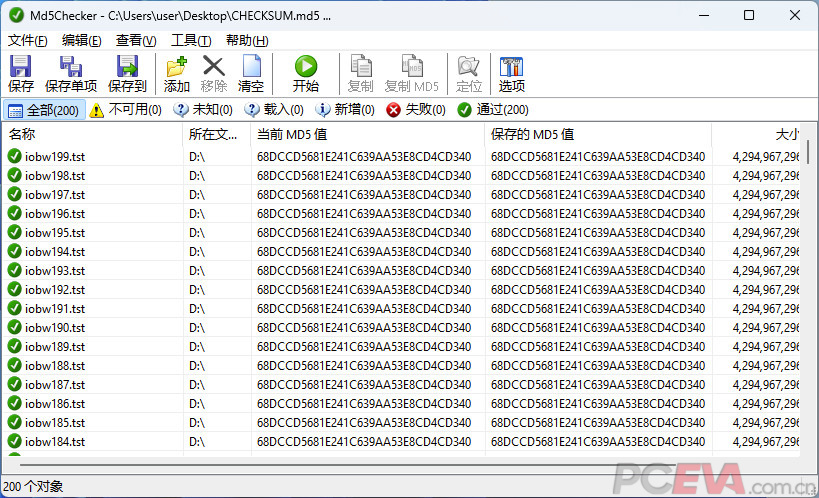Sort by the 当前 MD5 值 column header
Screen dimensions: 819x498
tap(366, 134)
